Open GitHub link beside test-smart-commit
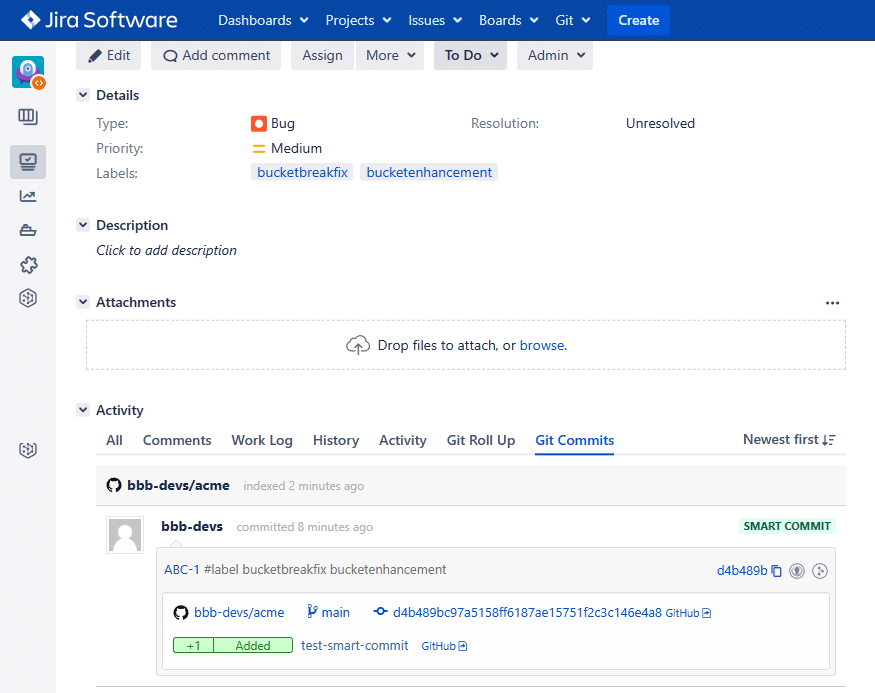The image size is (875, 693). click(444, 646)
